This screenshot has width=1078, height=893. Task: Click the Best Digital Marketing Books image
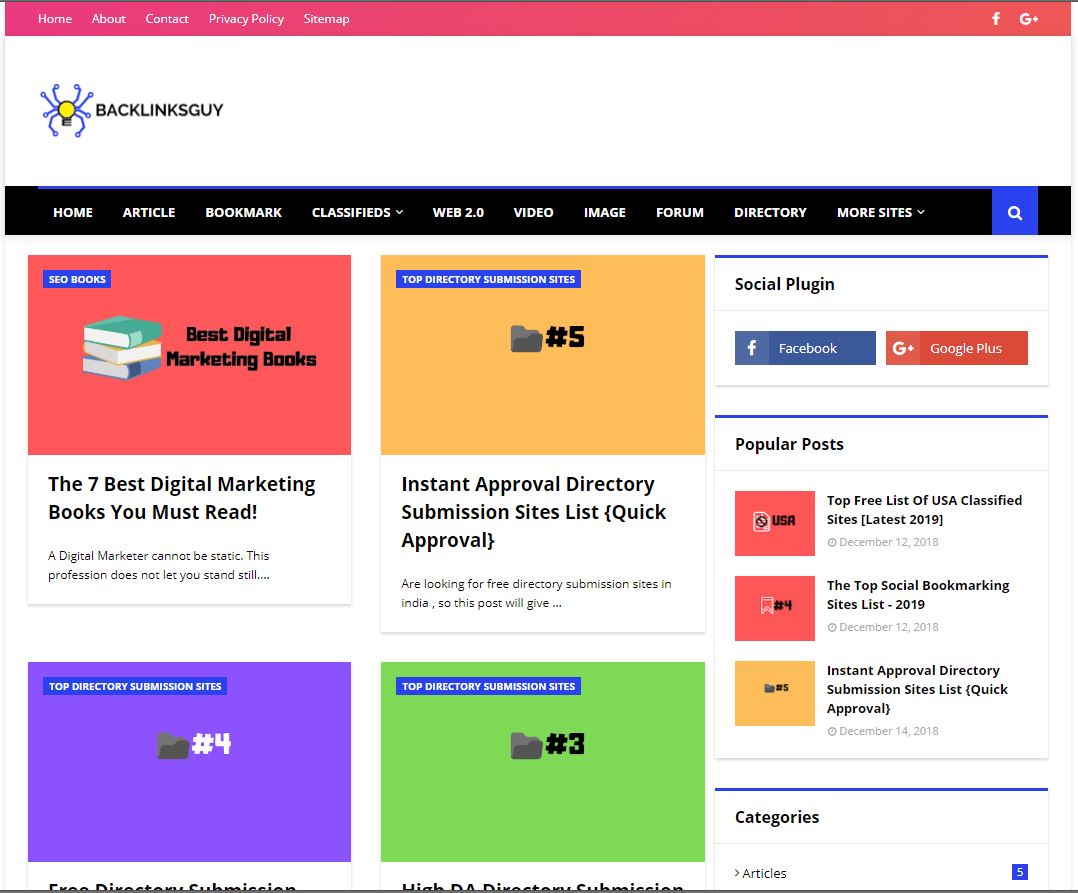click(x=189, y=355)
